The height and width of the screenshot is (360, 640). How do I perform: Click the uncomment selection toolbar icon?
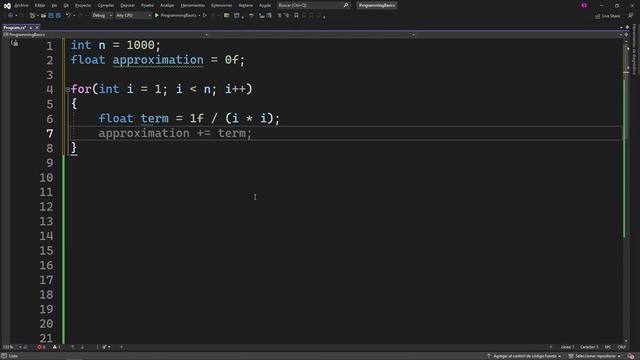(x=287, y=16)
